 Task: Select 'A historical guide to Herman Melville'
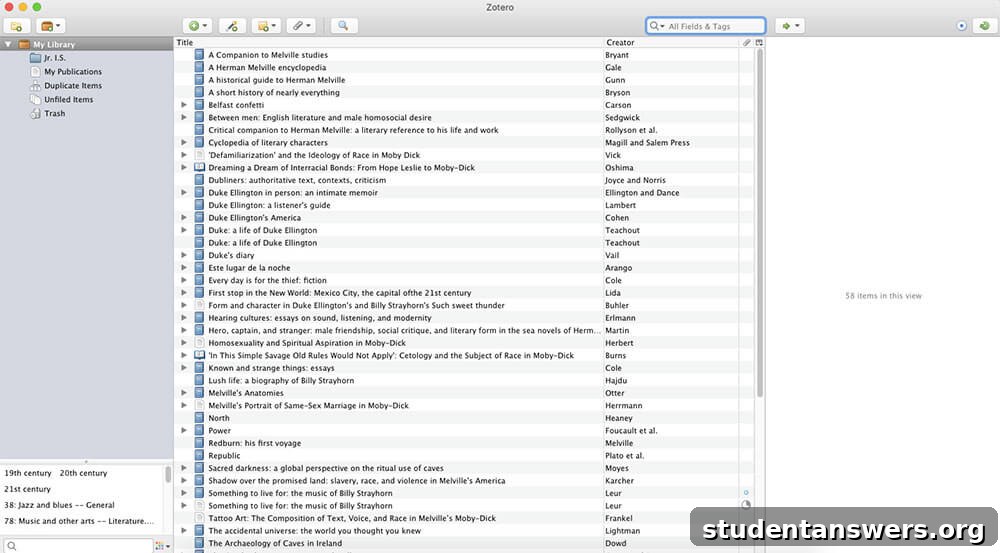pos(276,80)
